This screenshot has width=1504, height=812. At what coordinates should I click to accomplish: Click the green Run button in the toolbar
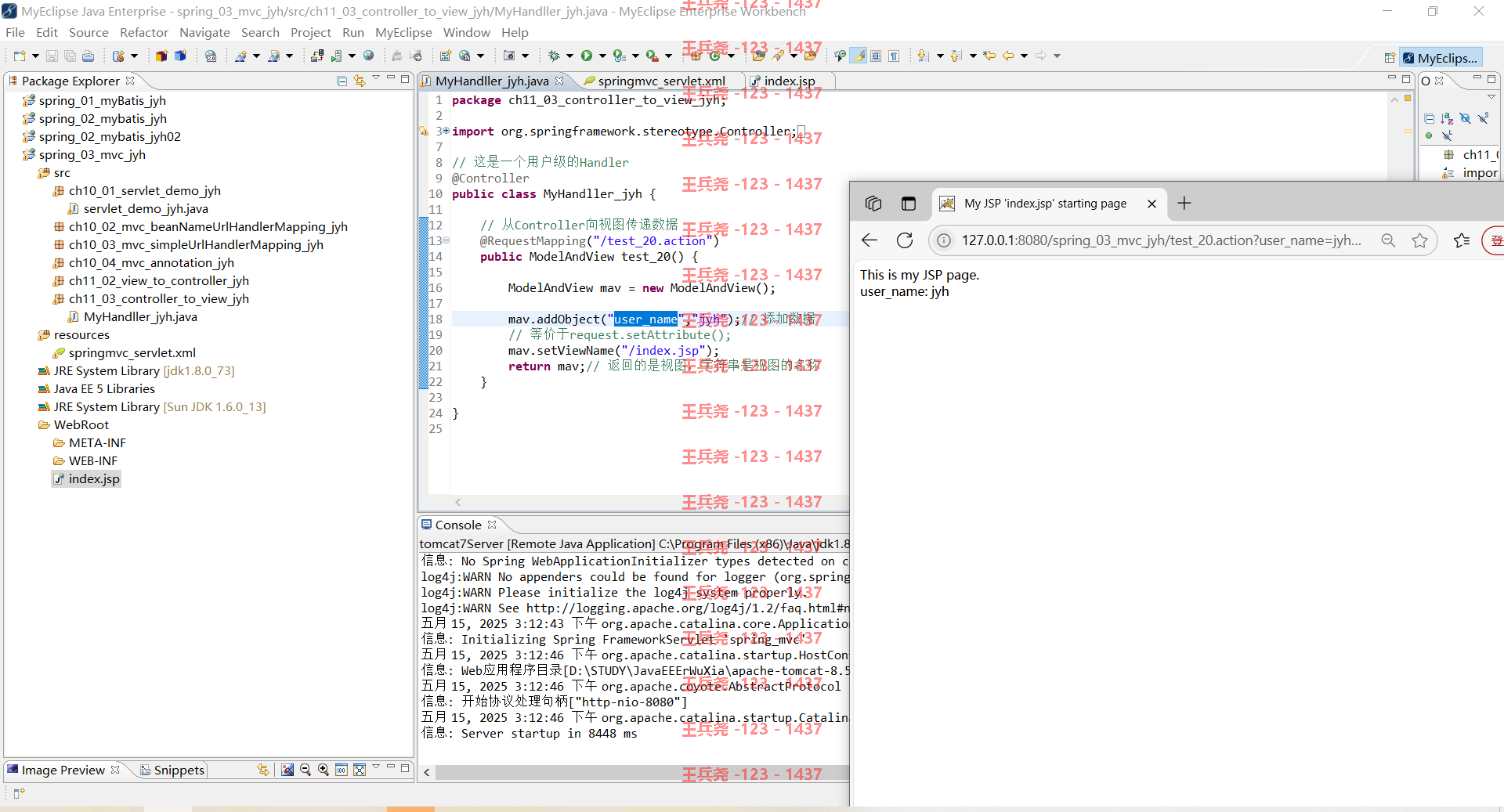click(x=586, y=56)
